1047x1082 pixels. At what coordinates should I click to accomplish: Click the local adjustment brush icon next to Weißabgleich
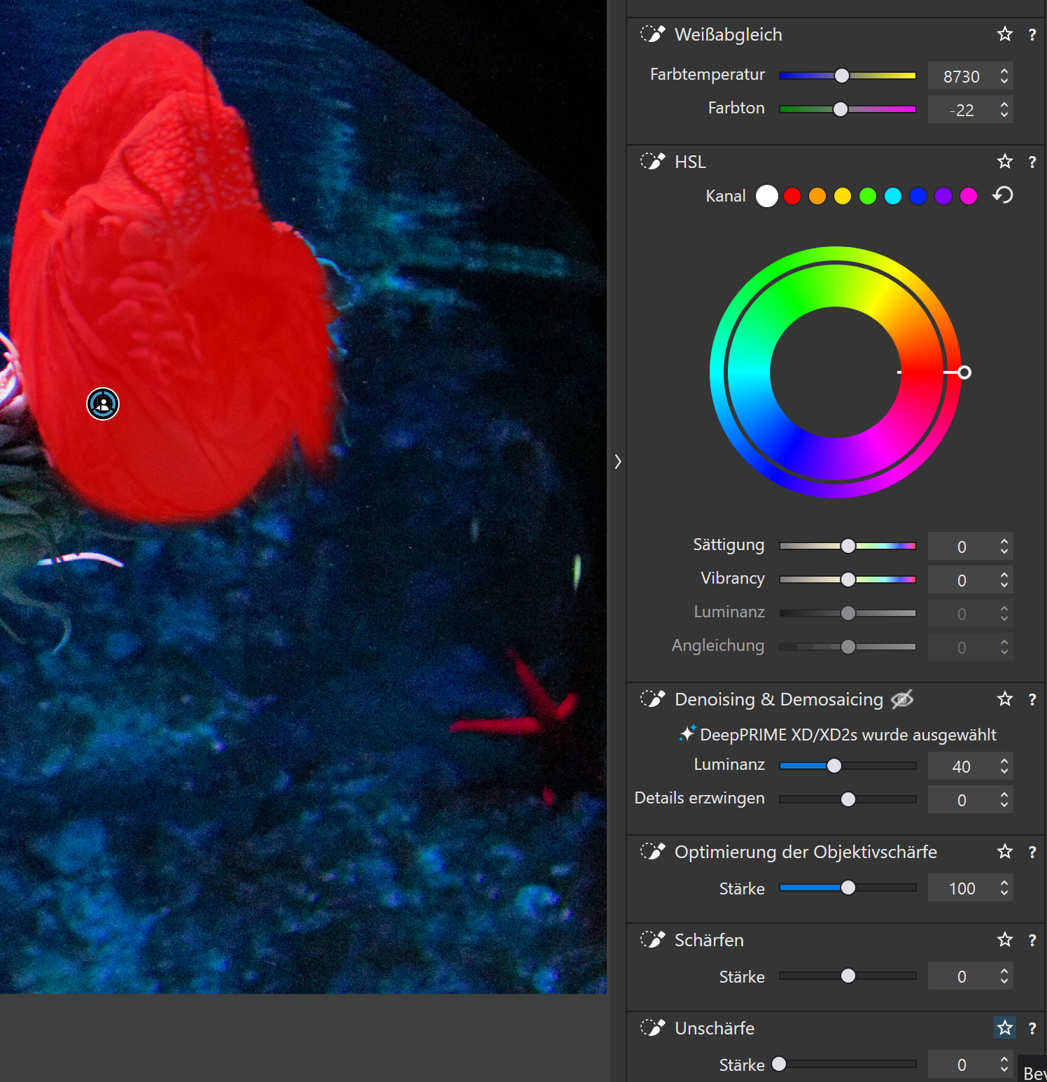pos(652,35)
